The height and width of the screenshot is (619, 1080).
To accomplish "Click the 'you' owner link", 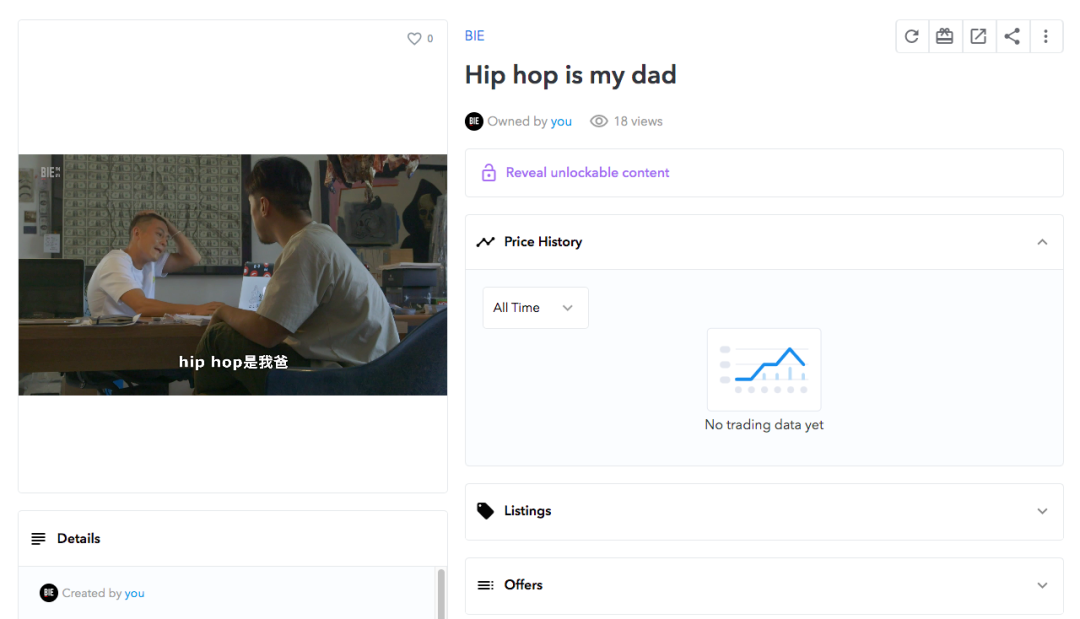I will click(x=561, y=121).
